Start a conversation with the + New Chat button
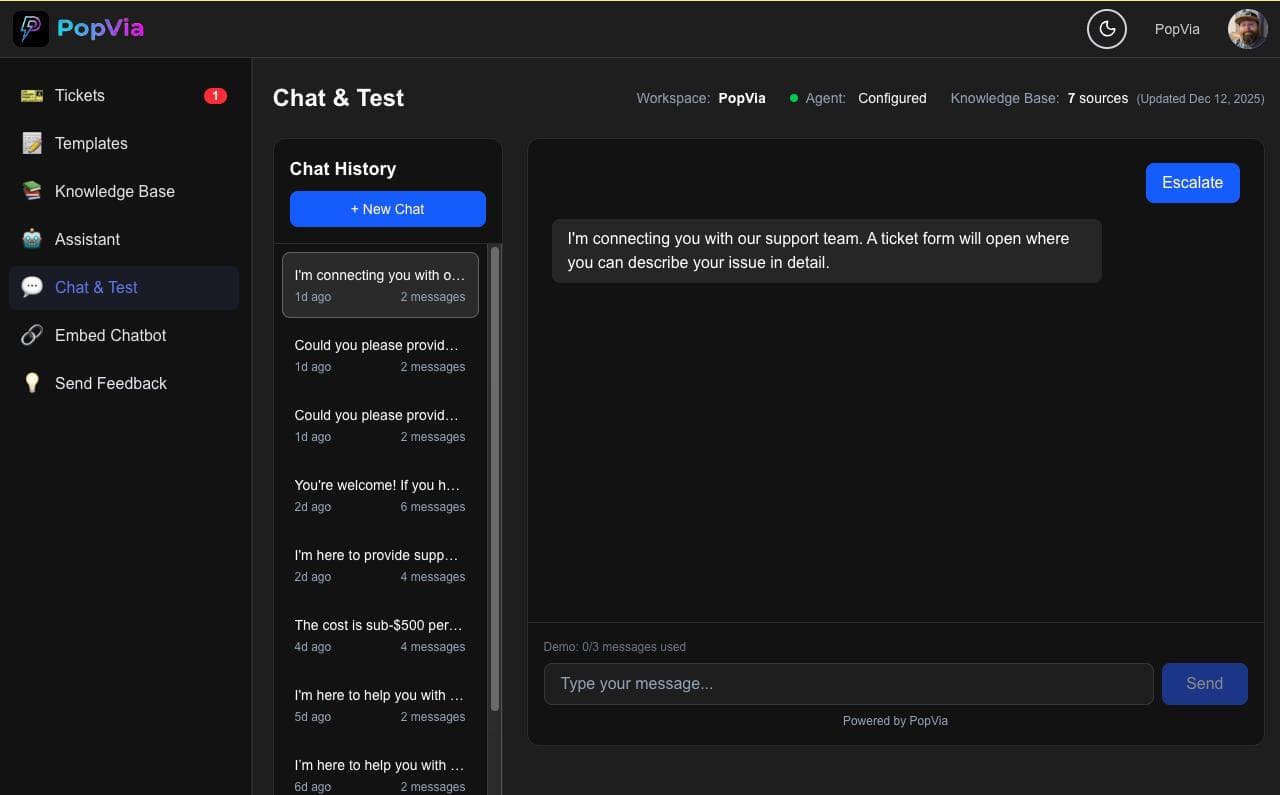Screen dimensions: 1280x795 [x=387, y=209]
